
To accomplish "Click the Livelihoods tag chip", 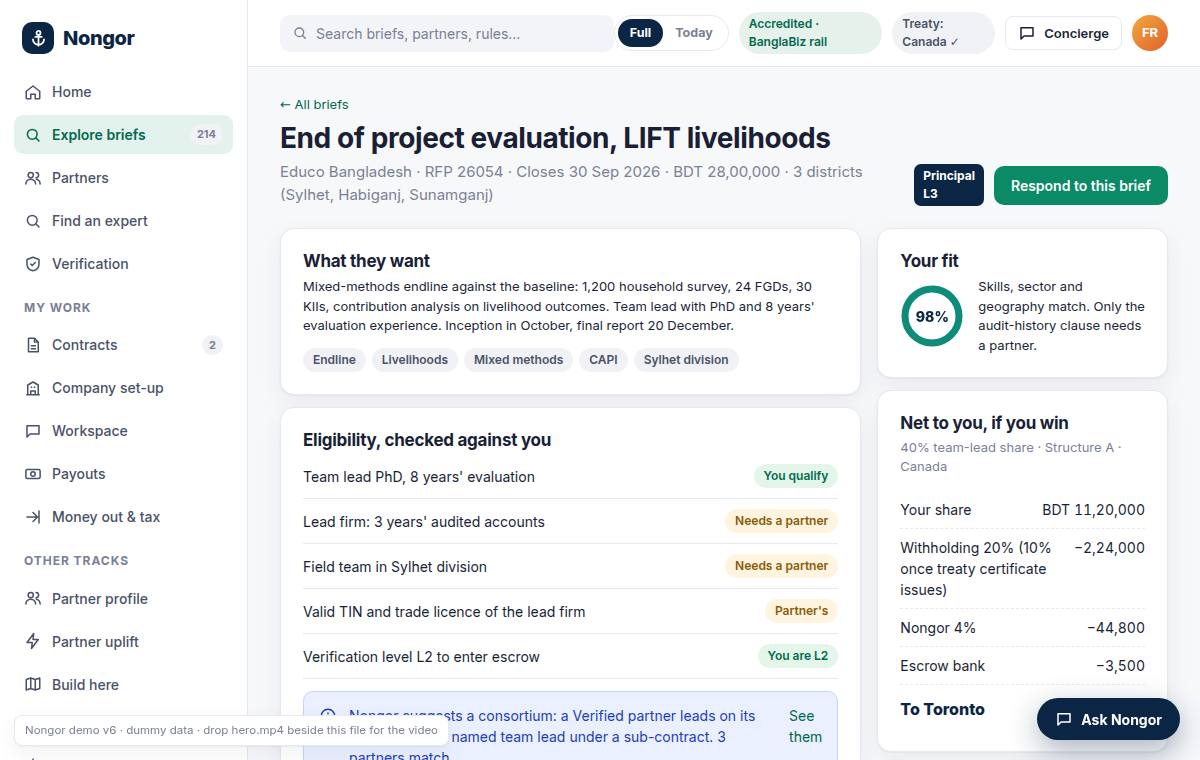I will [x=415, y=360].
